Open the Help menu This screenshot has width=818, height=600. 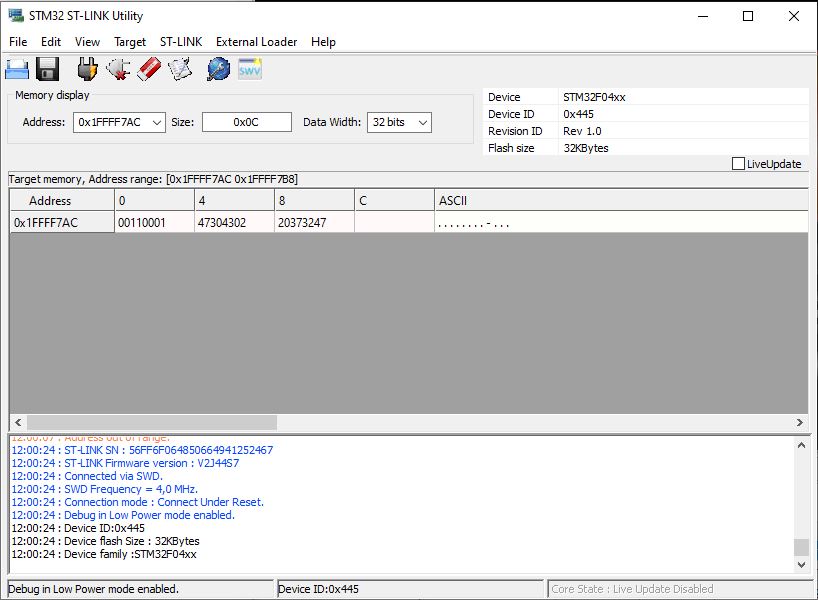(x=323, y=42)
